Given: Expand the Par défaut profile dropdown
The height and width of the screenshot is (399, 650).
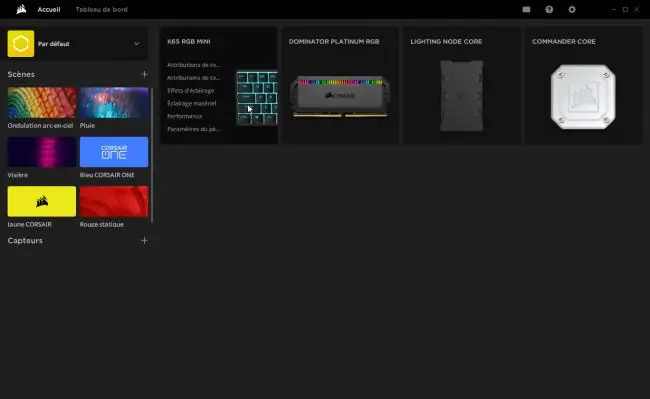Looking at the screenshot, I should click(137, 44).
